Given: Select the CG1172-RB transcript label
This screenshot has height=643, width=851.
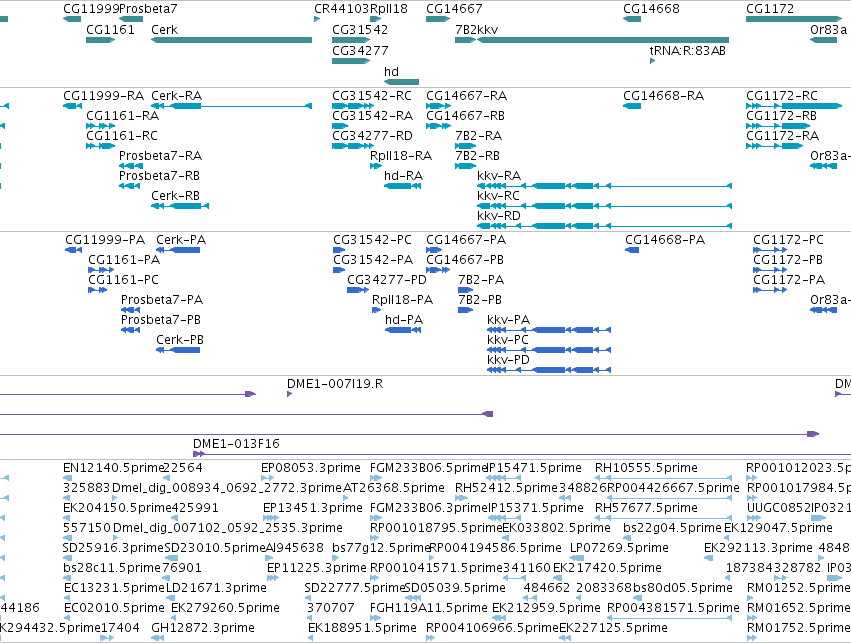Looking at the screenshot, I should [x=781, y=116].
